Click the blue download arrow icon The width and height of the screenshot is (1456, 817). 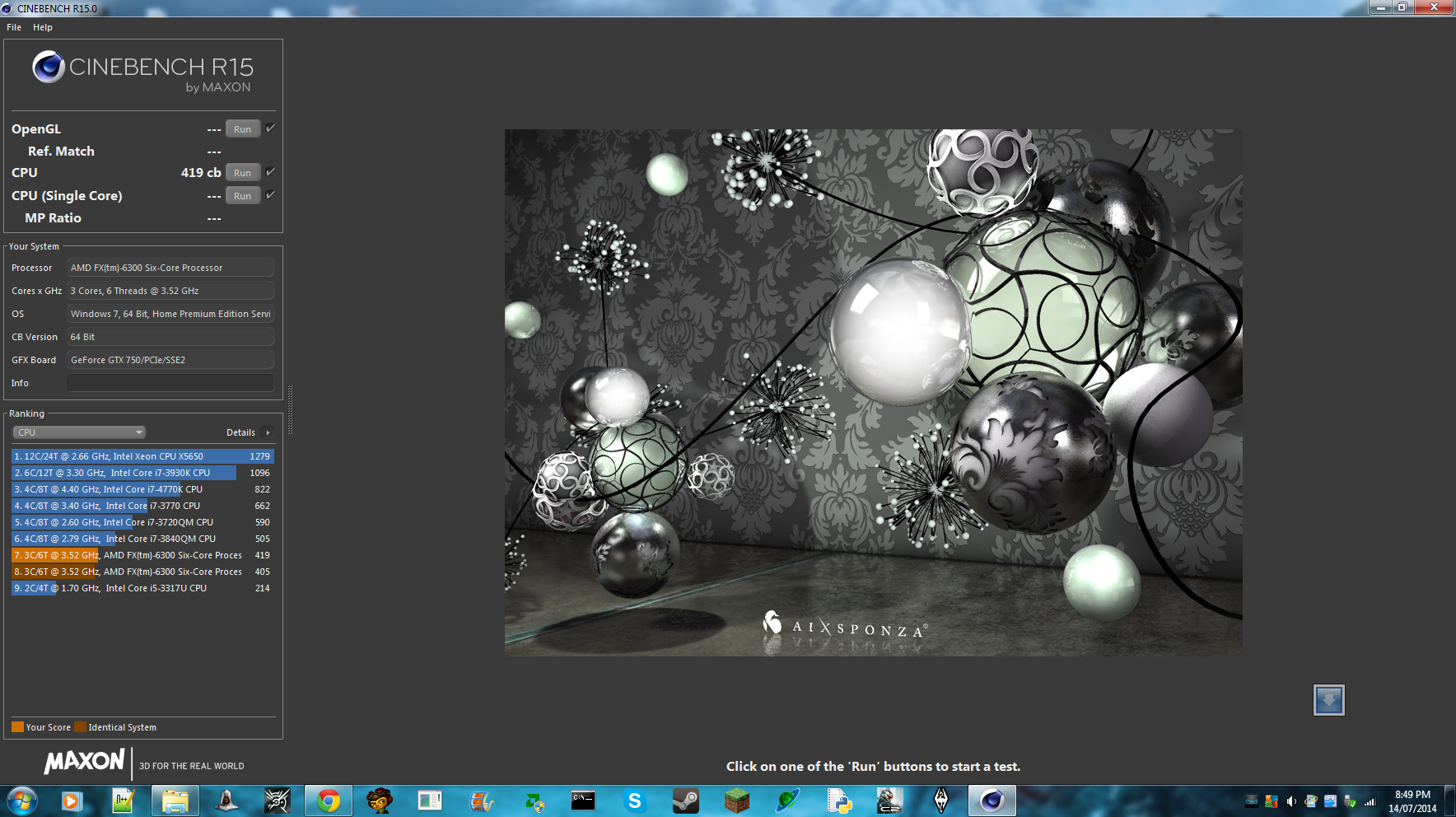click(x=1328, y=700)
